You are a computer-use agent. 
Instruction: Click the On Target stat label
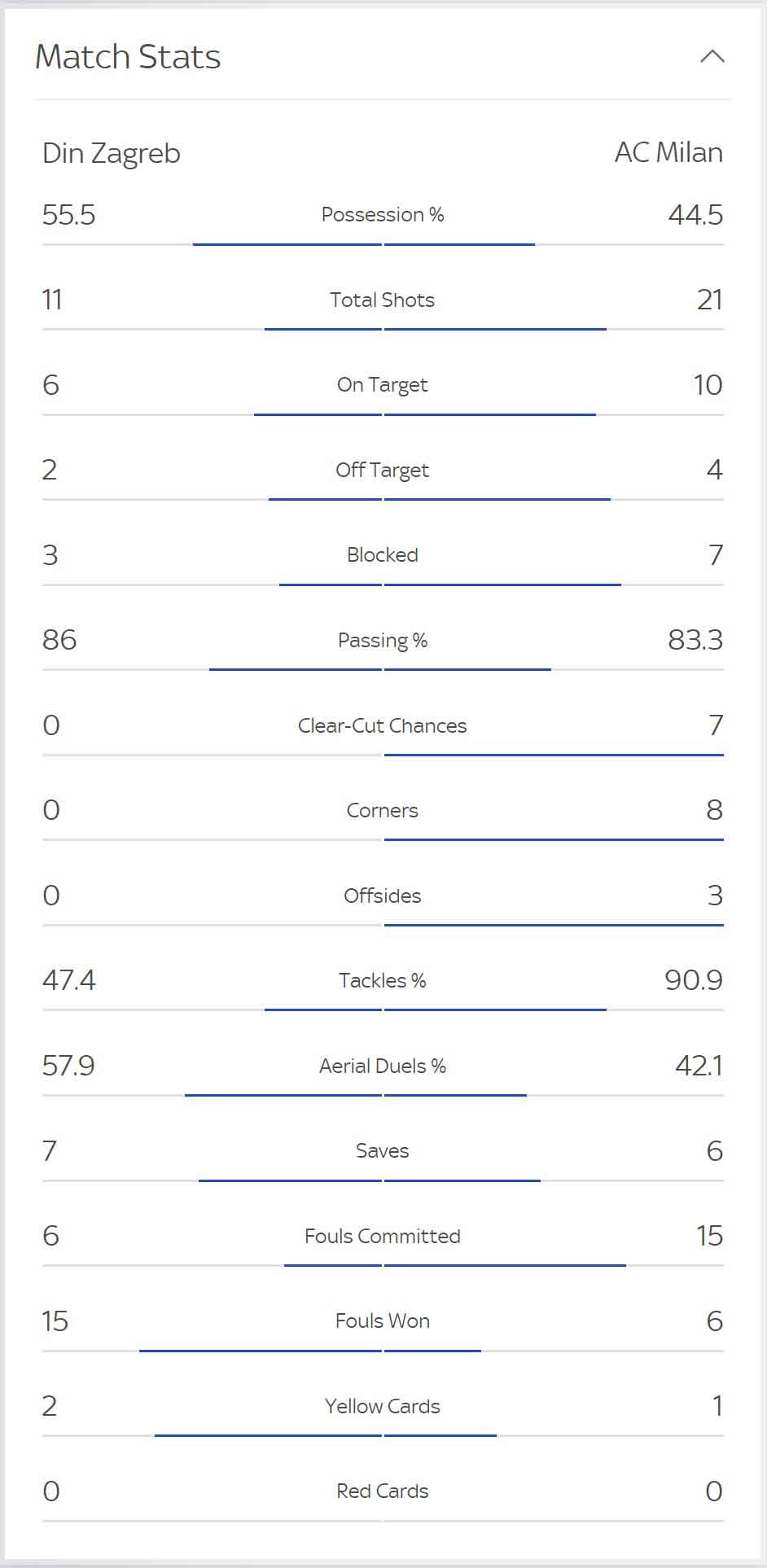[383, 385]
